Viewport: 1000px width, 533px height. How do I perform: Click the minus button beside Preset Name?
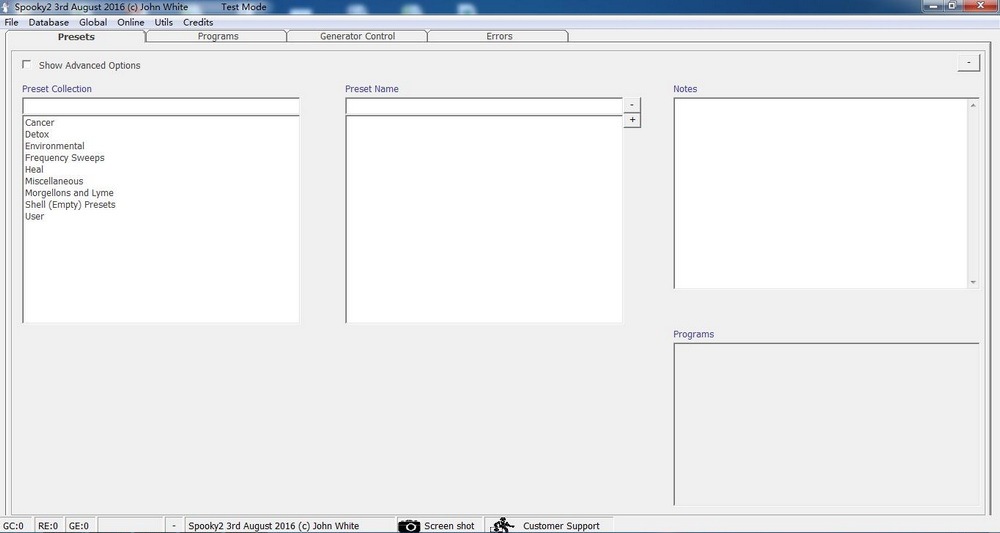(632, 105)
